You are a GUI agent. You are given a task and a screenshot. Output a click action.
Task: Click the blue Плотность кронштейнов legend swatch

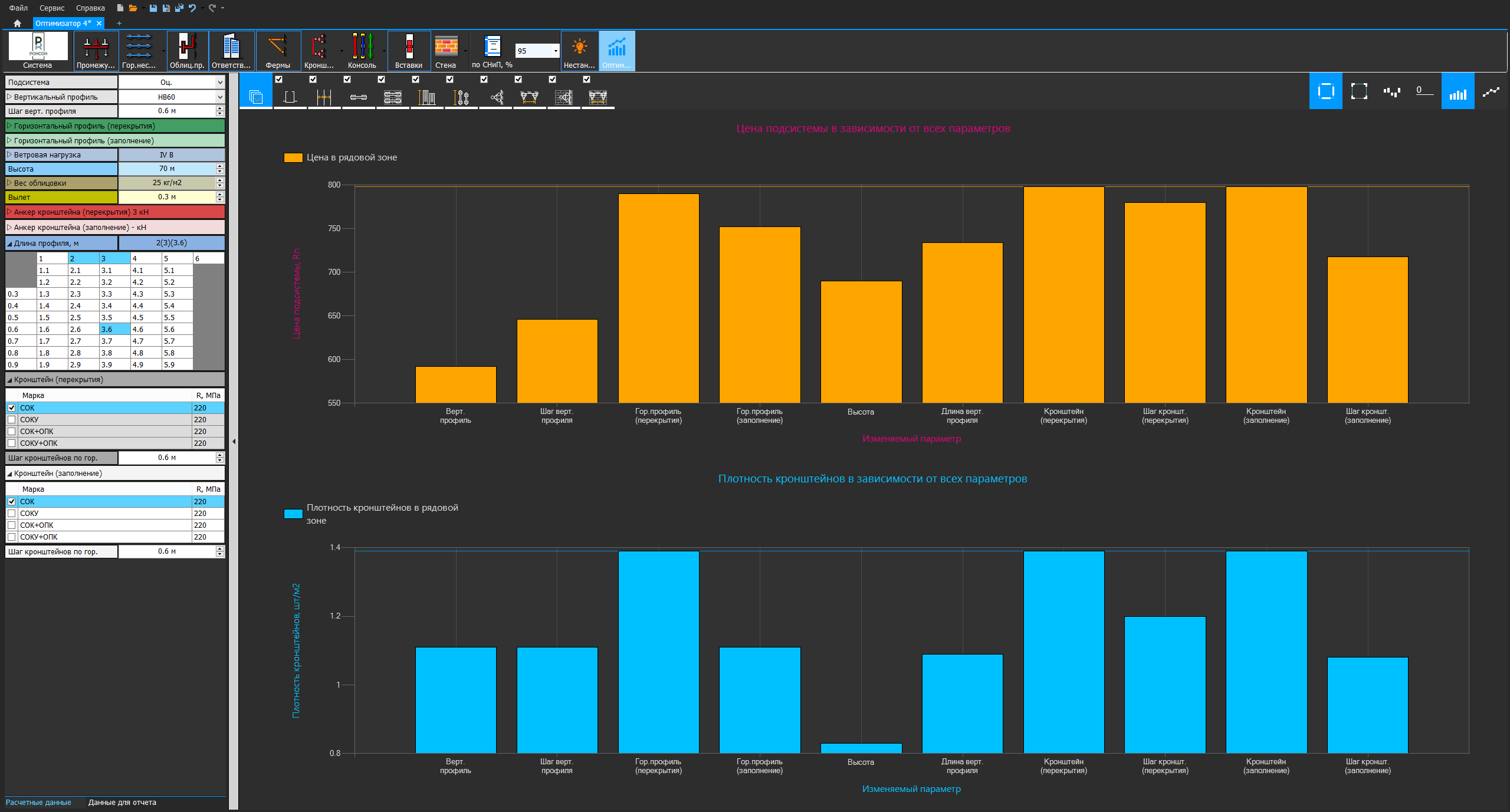[x=293, y=514]
